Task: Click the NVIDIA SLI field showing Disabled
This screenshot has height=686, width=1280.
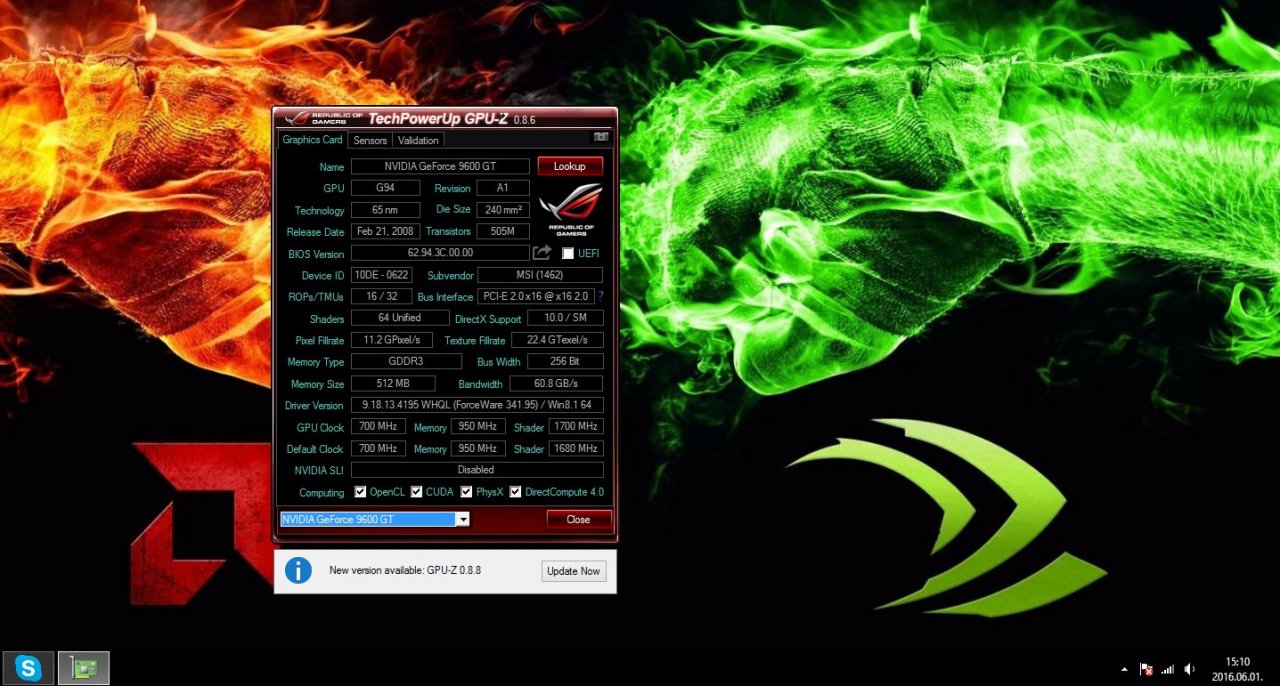Action: tap(477, 470)
